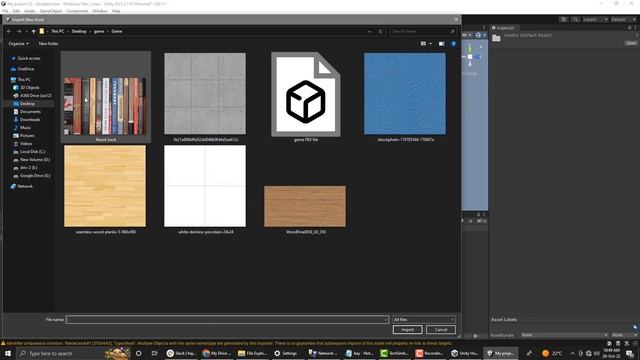Open the Organize menu
The image size is (640, 360).
(x=18, y=44)
